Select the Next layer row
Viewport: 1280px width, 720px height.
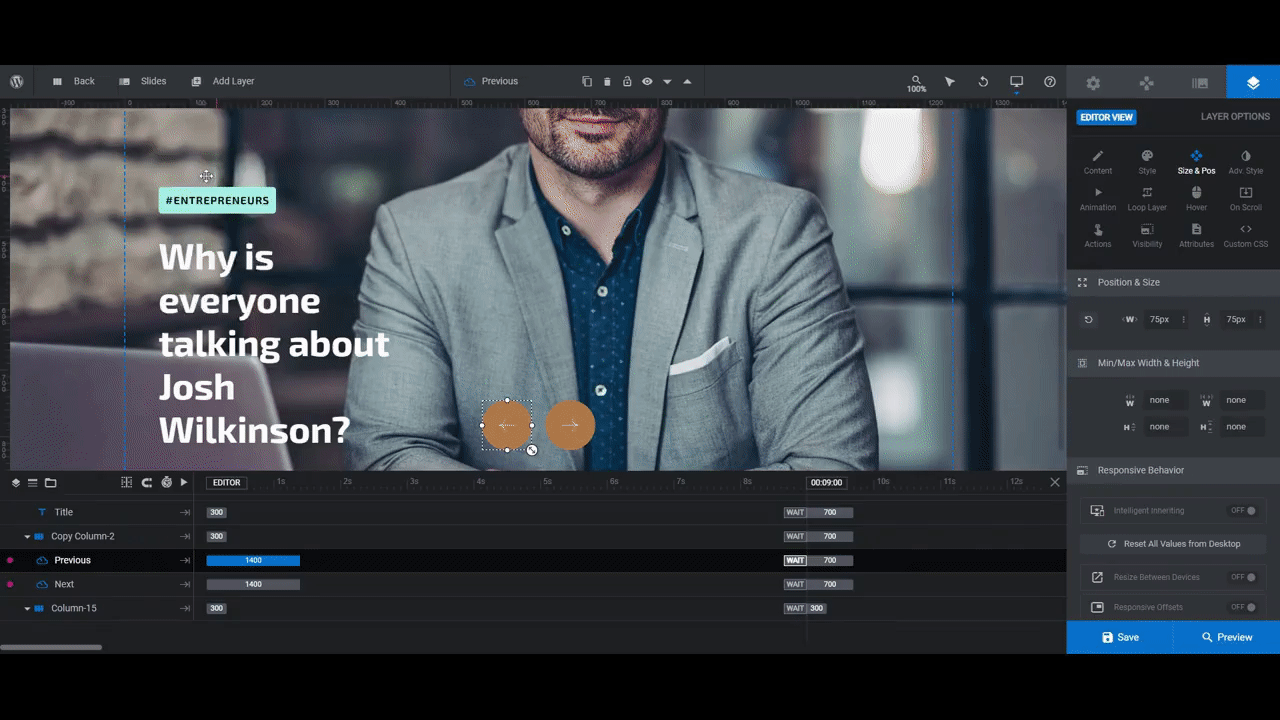[97, 584]
